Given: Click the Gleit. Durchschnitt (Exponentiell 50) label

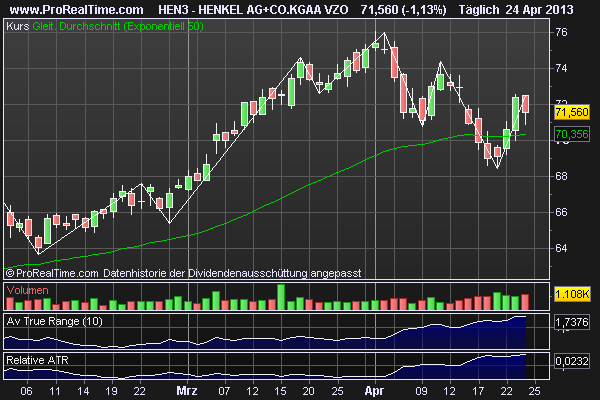Looking at the screenshot, I should point(118,26).
